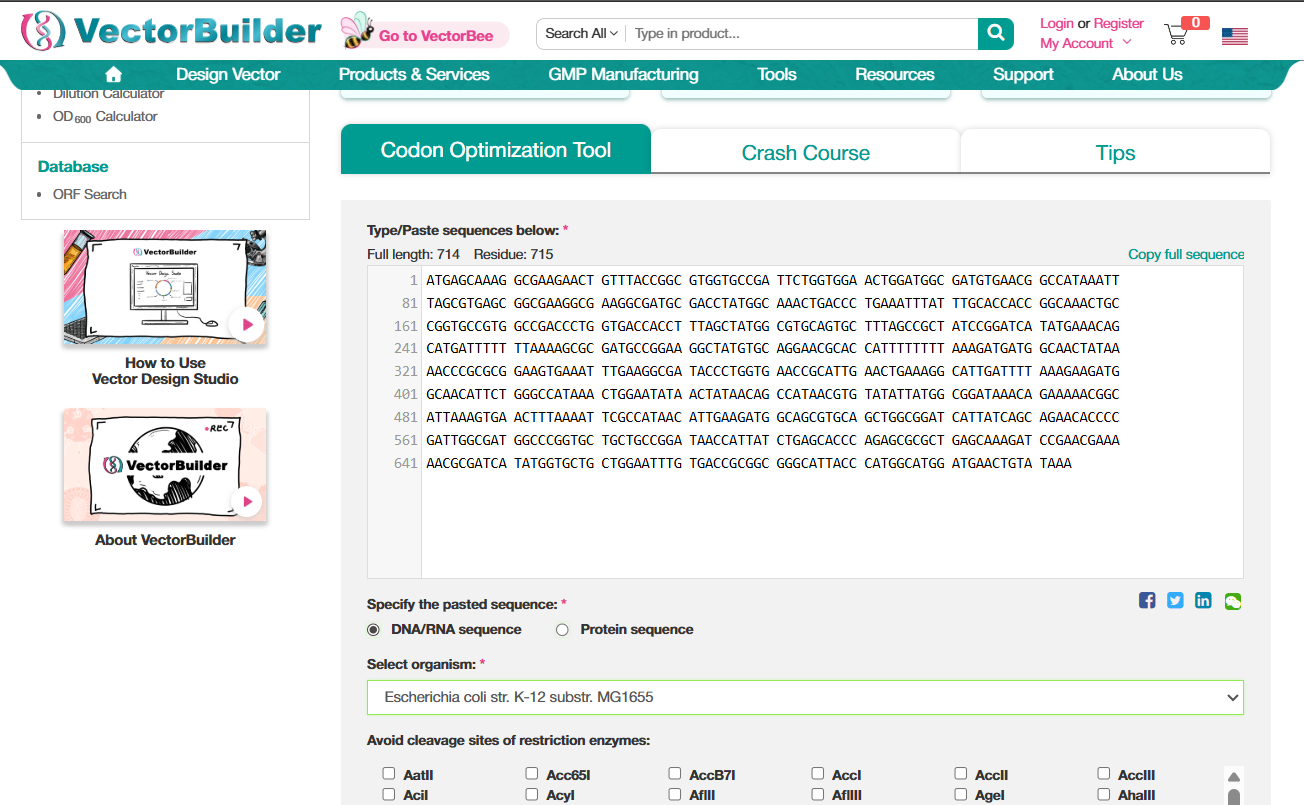Share page via Twitter icon
This screenshot has width=1304, height=805.
tap(1175, 600)
